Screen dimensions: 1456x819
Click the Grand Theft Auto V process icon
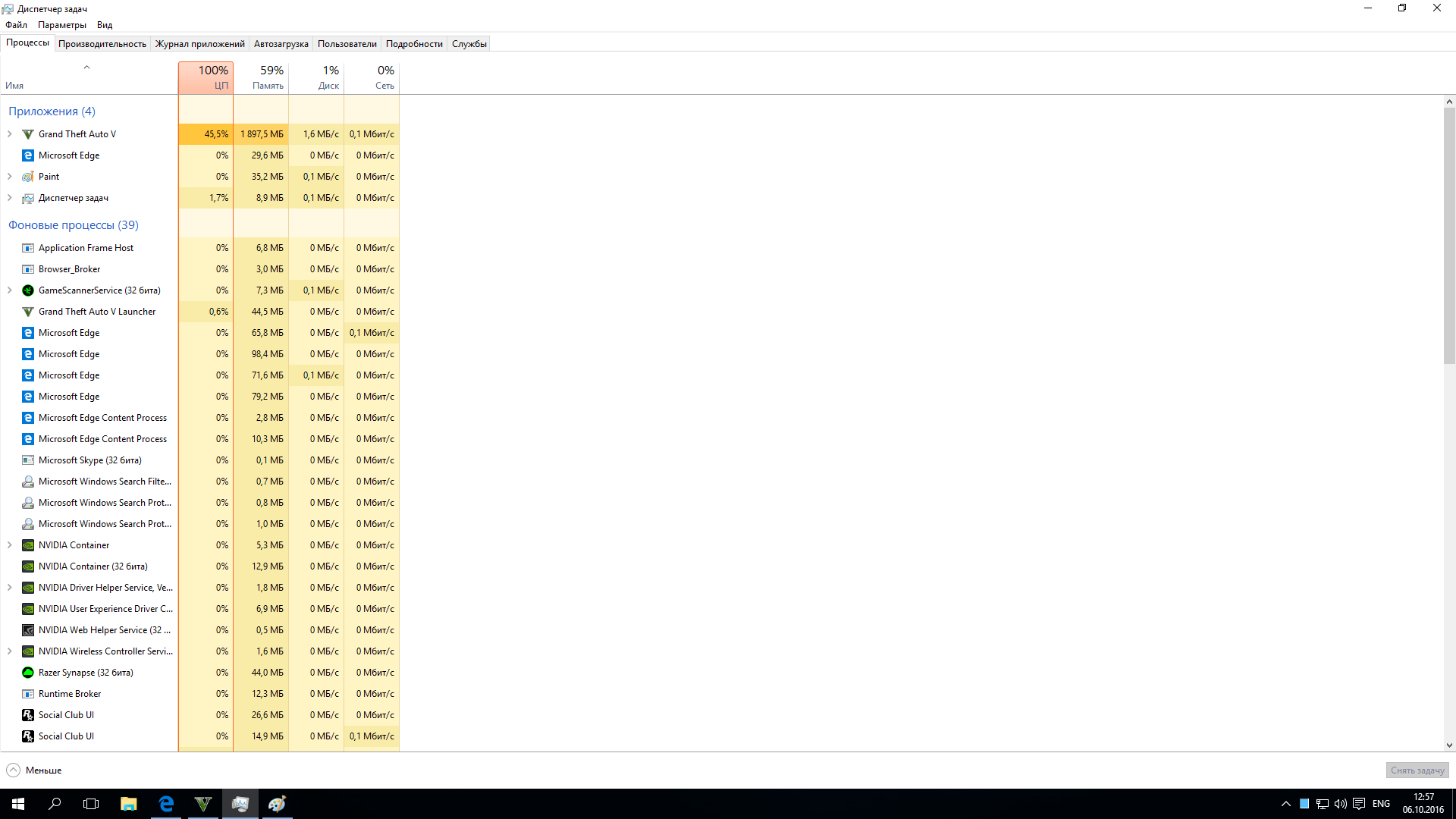tap(28, 134)
